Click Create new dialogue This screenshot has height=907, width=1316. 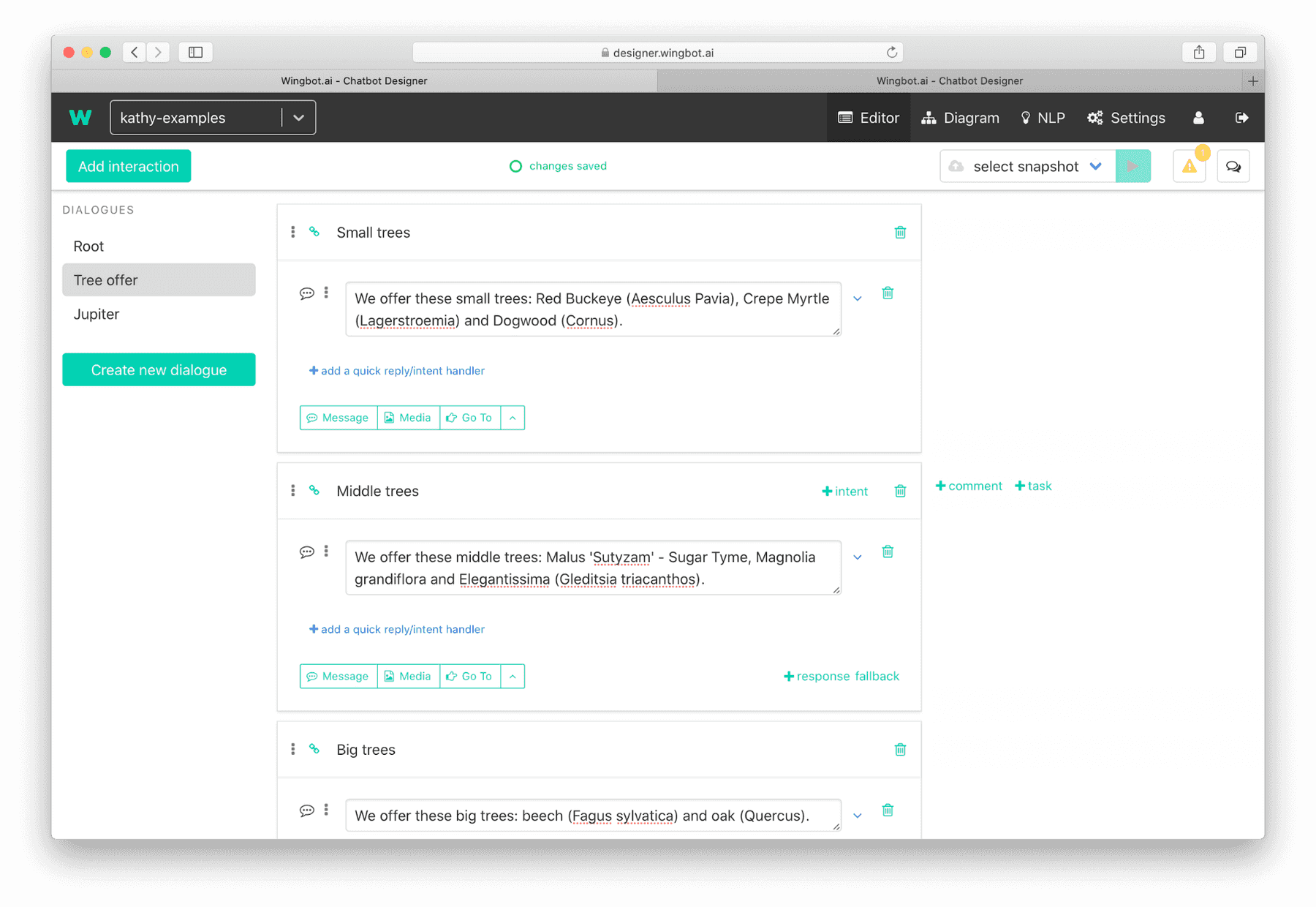click(158, 369)
